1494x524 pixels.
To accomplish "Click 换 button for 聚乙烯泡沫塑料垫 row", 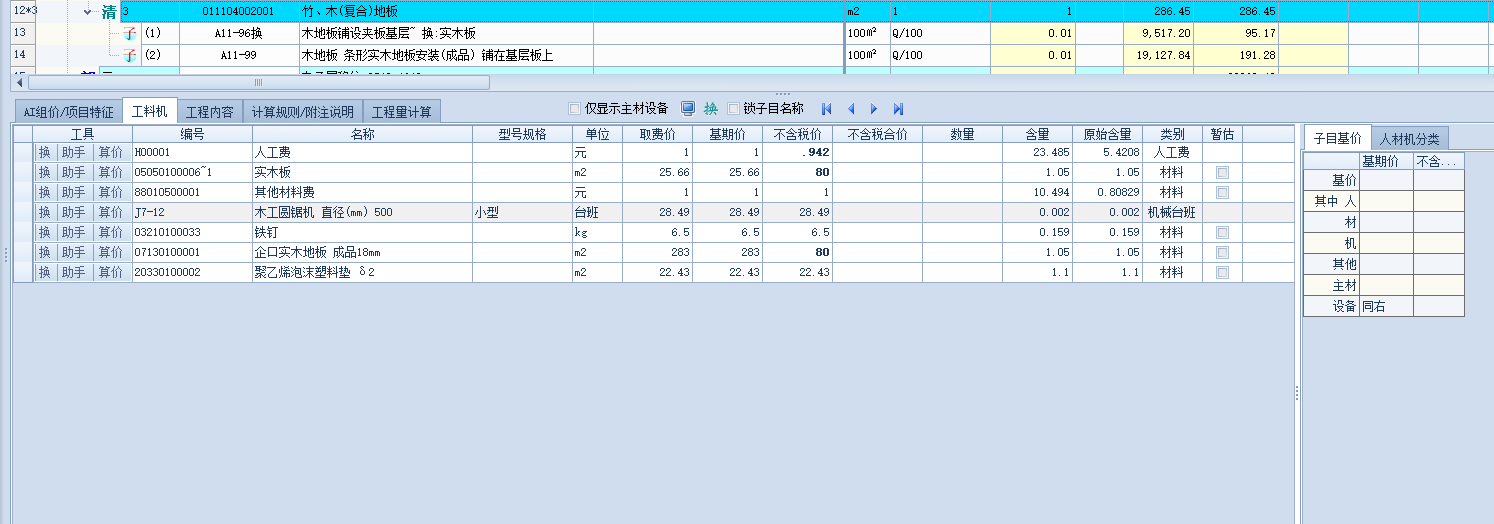I will (x=44, y=272).
